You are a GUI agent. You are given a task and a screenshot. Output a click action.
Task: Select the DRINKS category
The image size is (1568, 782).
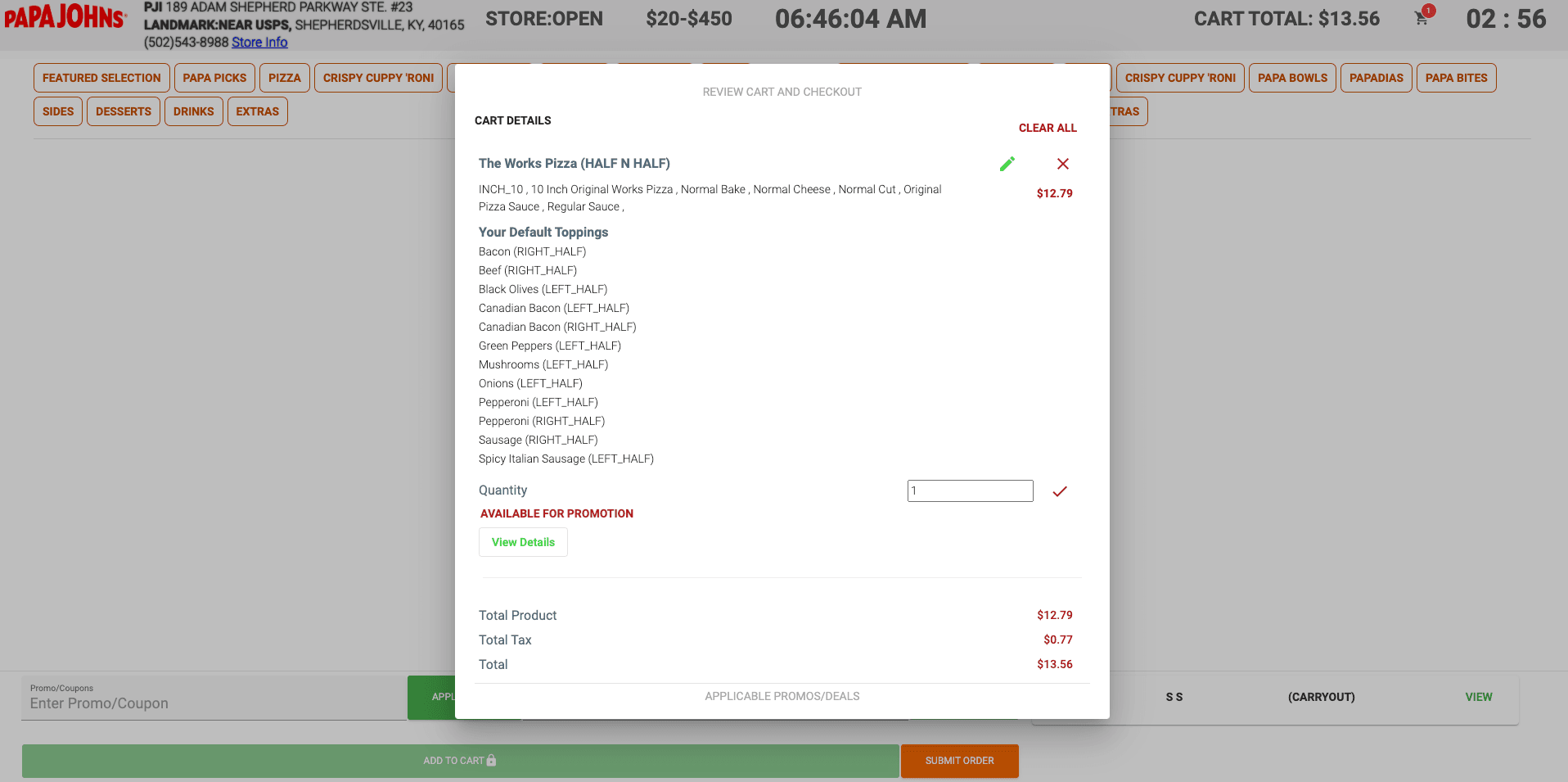click(194, 111)
